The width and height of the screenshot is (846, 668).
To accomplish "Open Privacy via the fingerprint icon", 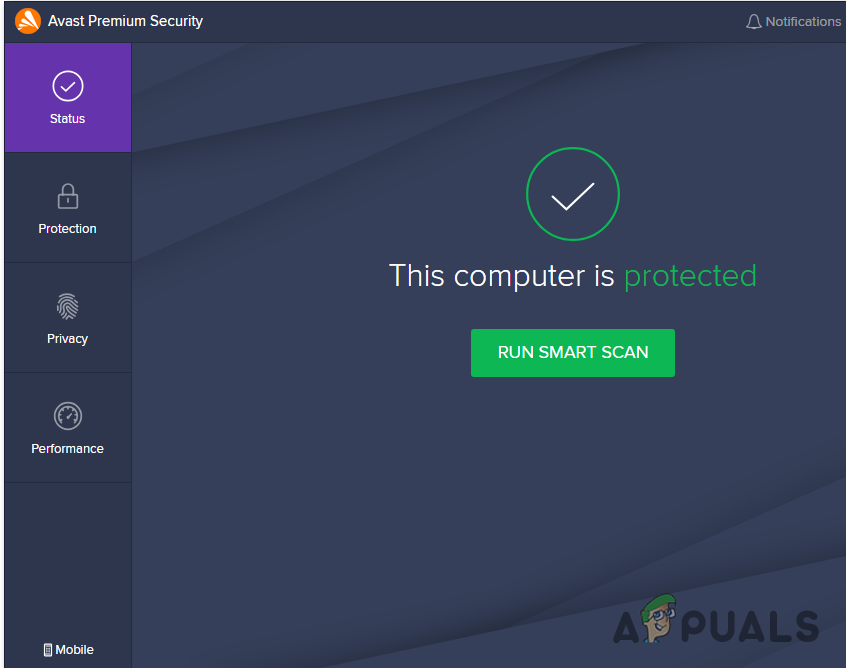I will pyautogui.click(x=68, y=306).
